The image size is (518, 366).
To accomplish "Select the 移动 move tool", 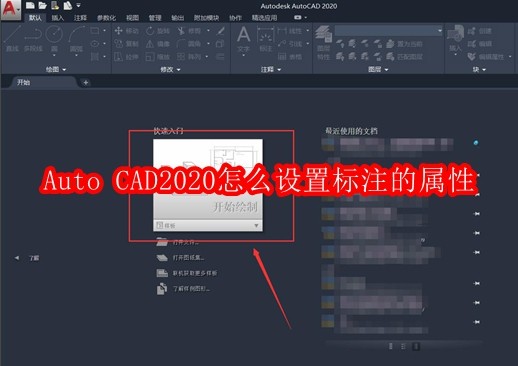I will (126, 31).
